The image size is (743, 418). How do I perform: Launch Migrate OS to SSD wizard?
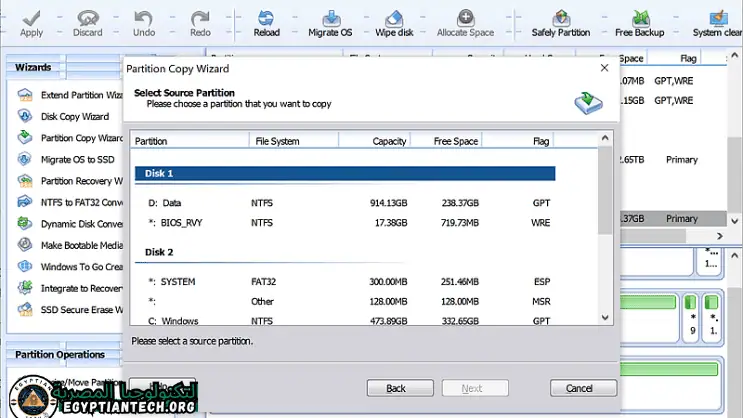tap(66, 159)
